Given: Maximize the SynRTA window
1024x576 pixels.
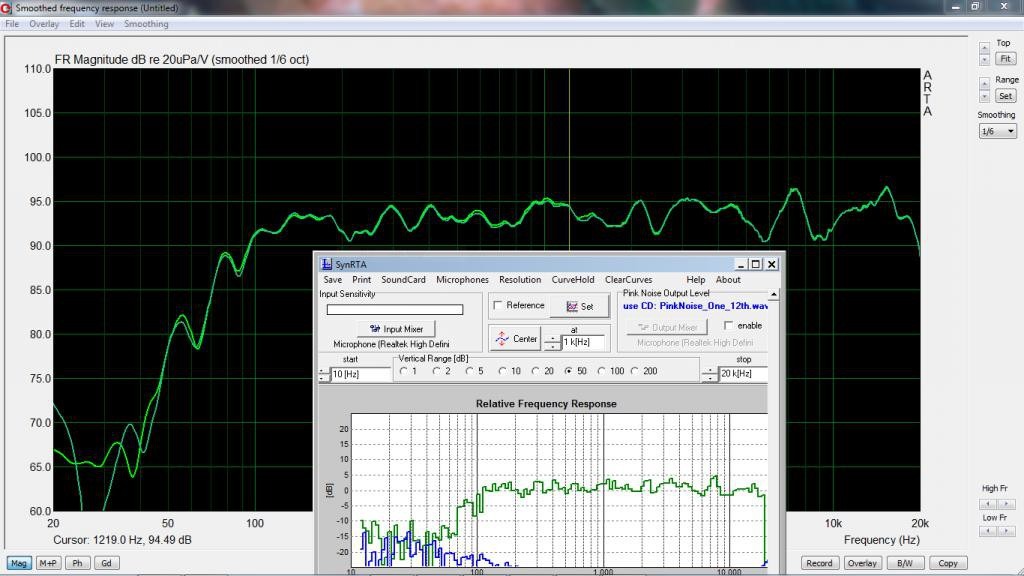Looking at the screenshot, I should click(x=756, y=264).
